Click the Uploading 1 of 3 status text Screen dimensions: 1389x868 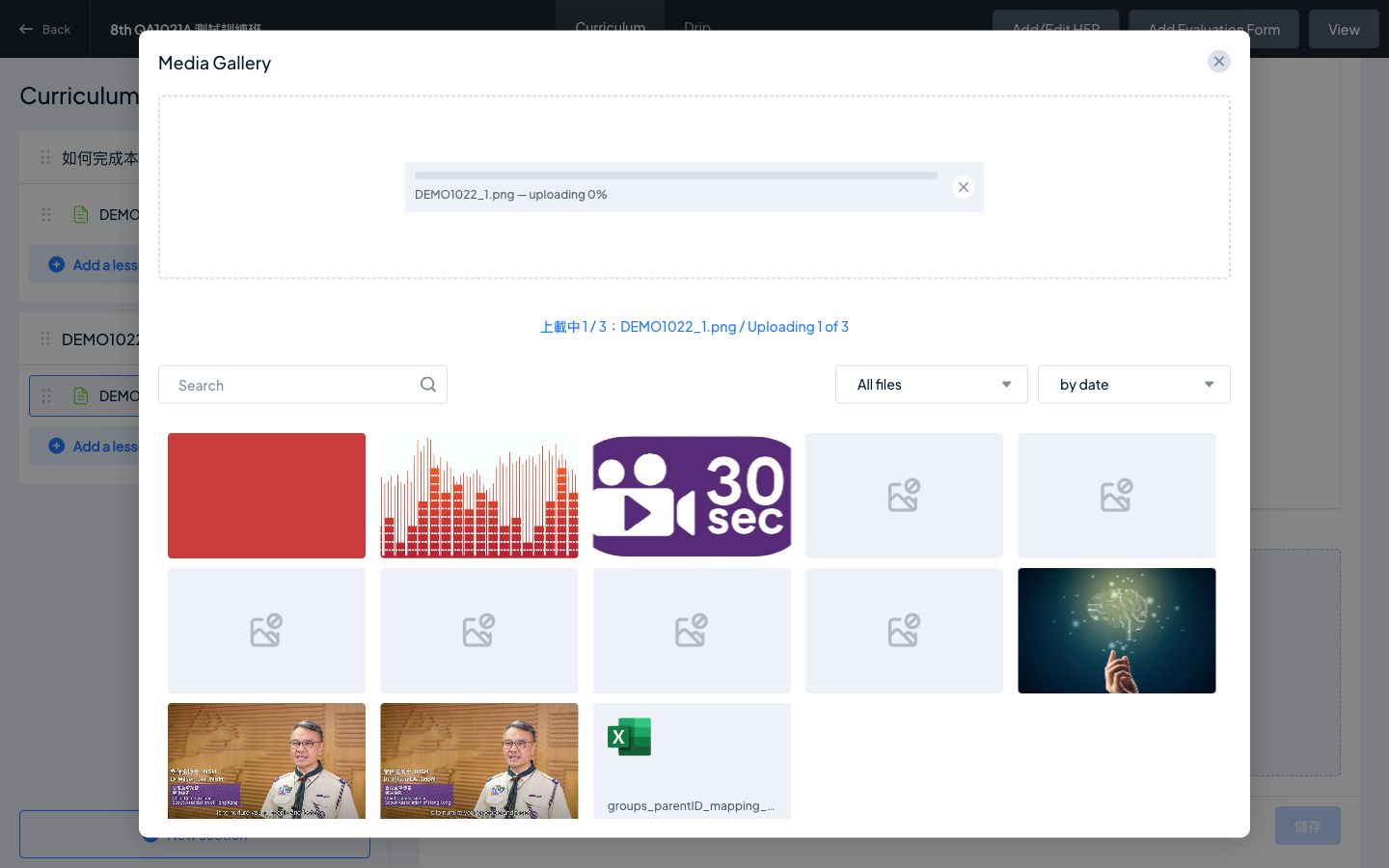pyautogui.click(x=694, y=327)
